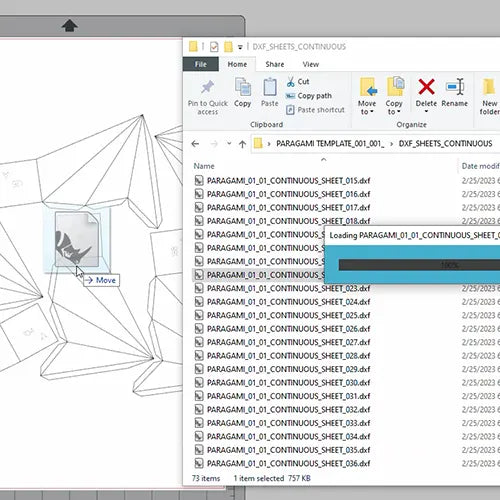The width and height of the screenshot is (500, 500).
Task: Expand the chevron before DXF_SHEETS_CONTINUOUS breadcrumb
Action: point(391,144)
